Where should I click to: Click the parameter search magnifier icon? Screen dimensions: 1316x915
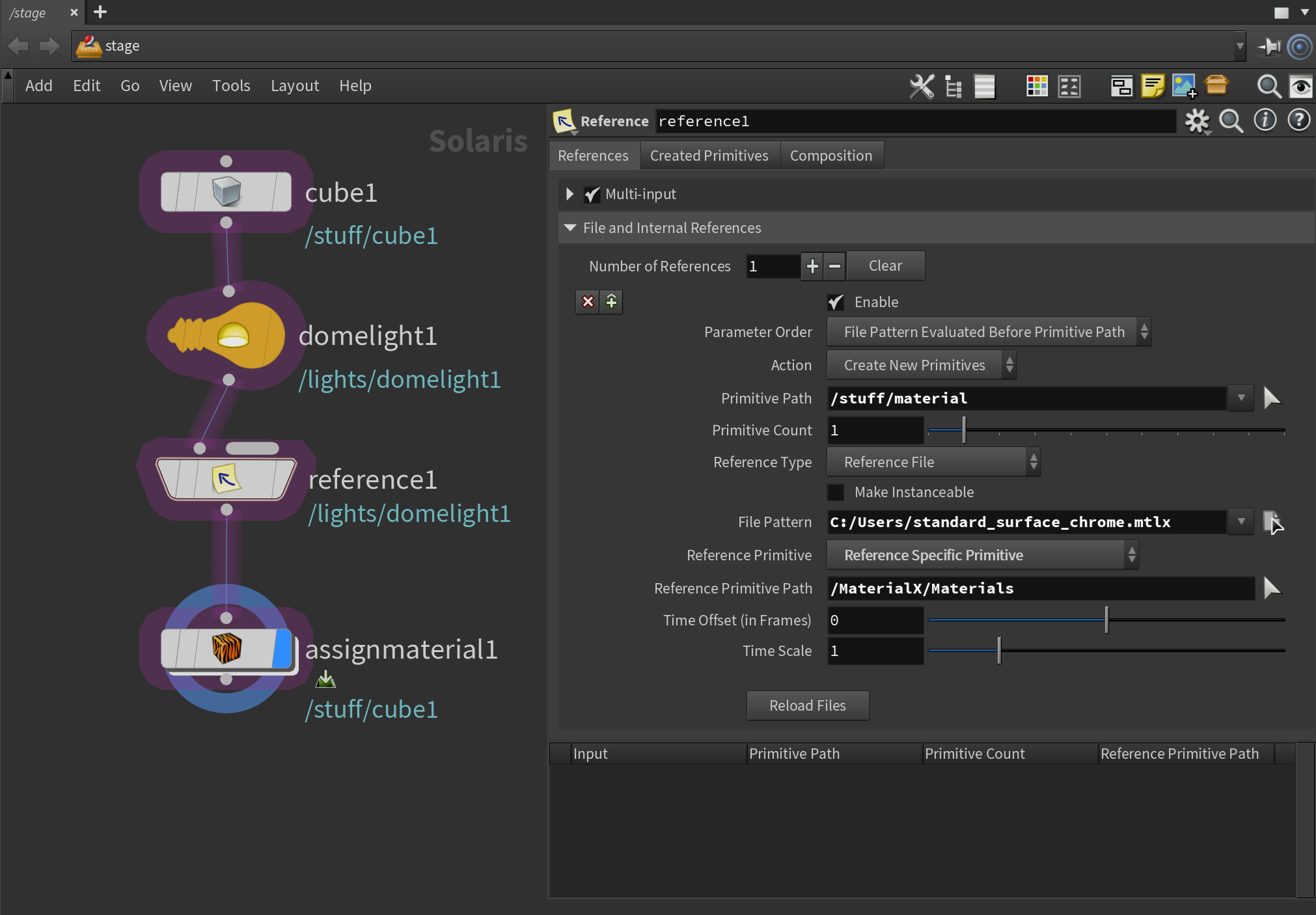(x=1231, y=121)
